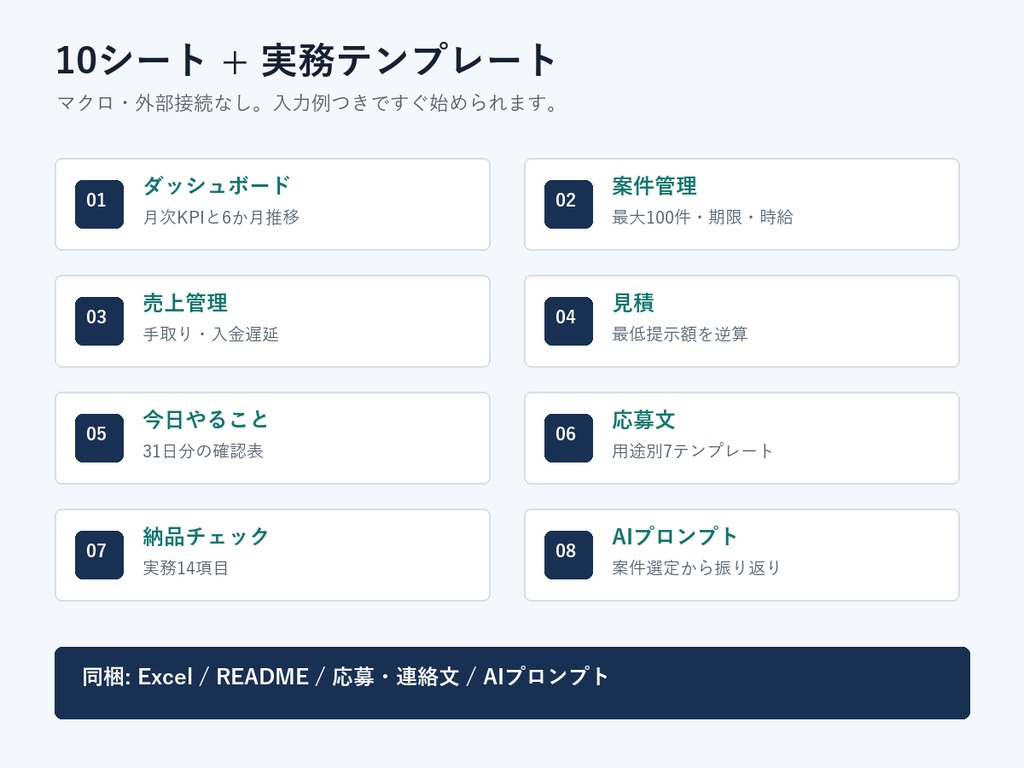Select the 売上管理 card title
Viewport: 1024px width, 768px height.
tap(185, 303)
